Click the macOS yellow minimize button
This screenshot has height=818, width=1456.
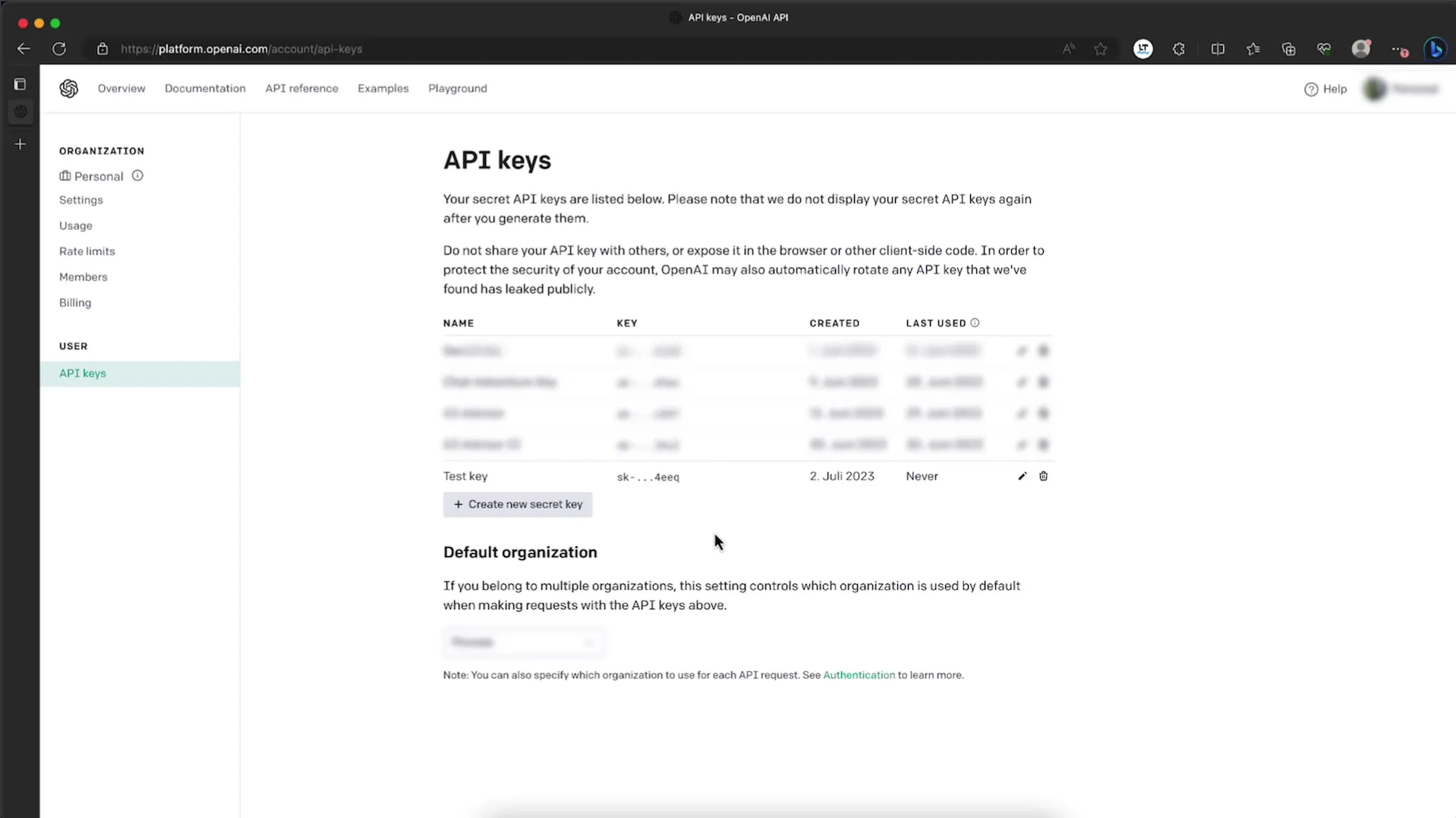39,24
